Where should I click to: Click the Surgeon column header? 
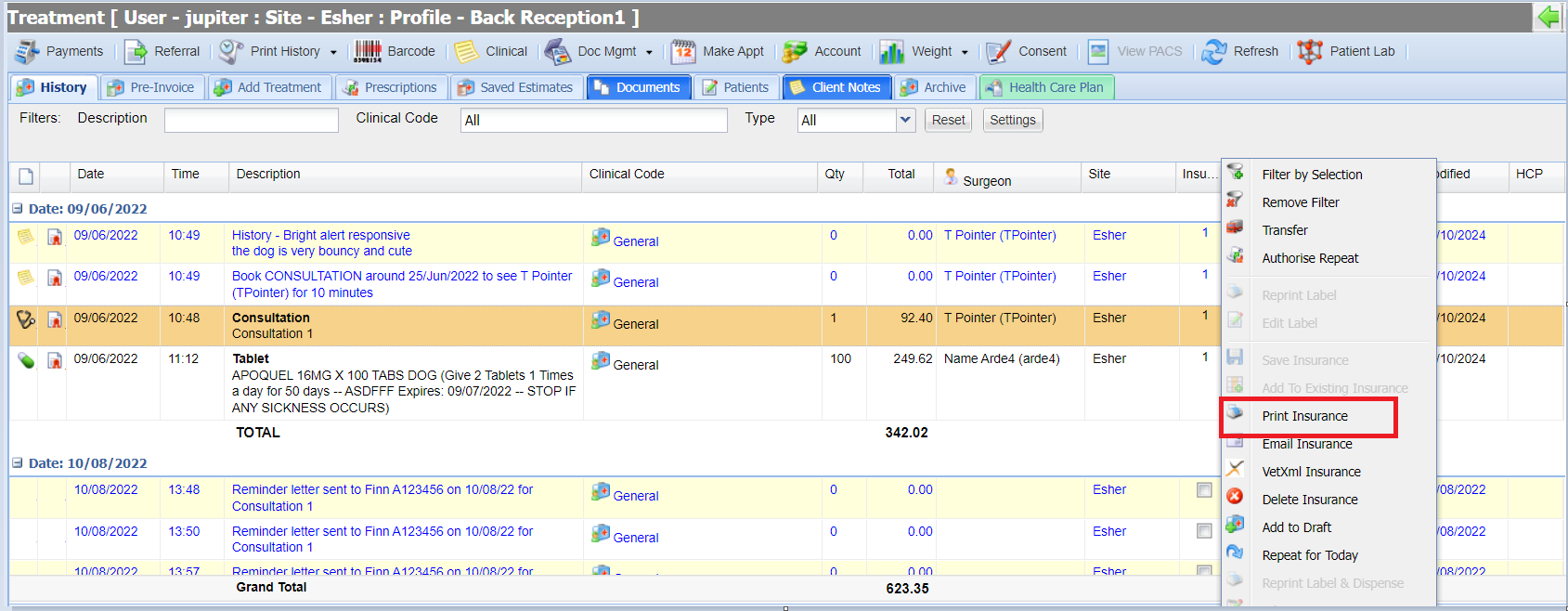pos(1009,177)
